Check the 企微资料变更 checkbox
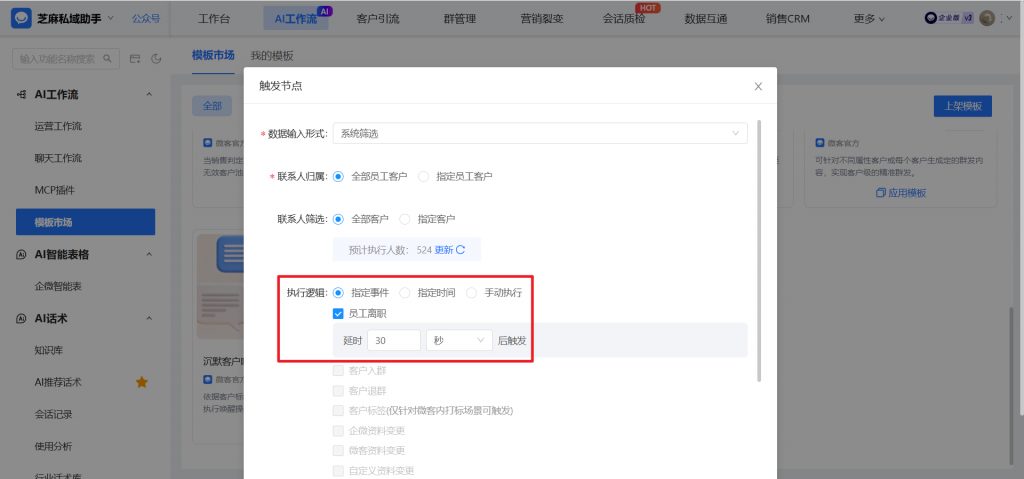Screen dimensions: 1024x479 click(x=338, y=431)
